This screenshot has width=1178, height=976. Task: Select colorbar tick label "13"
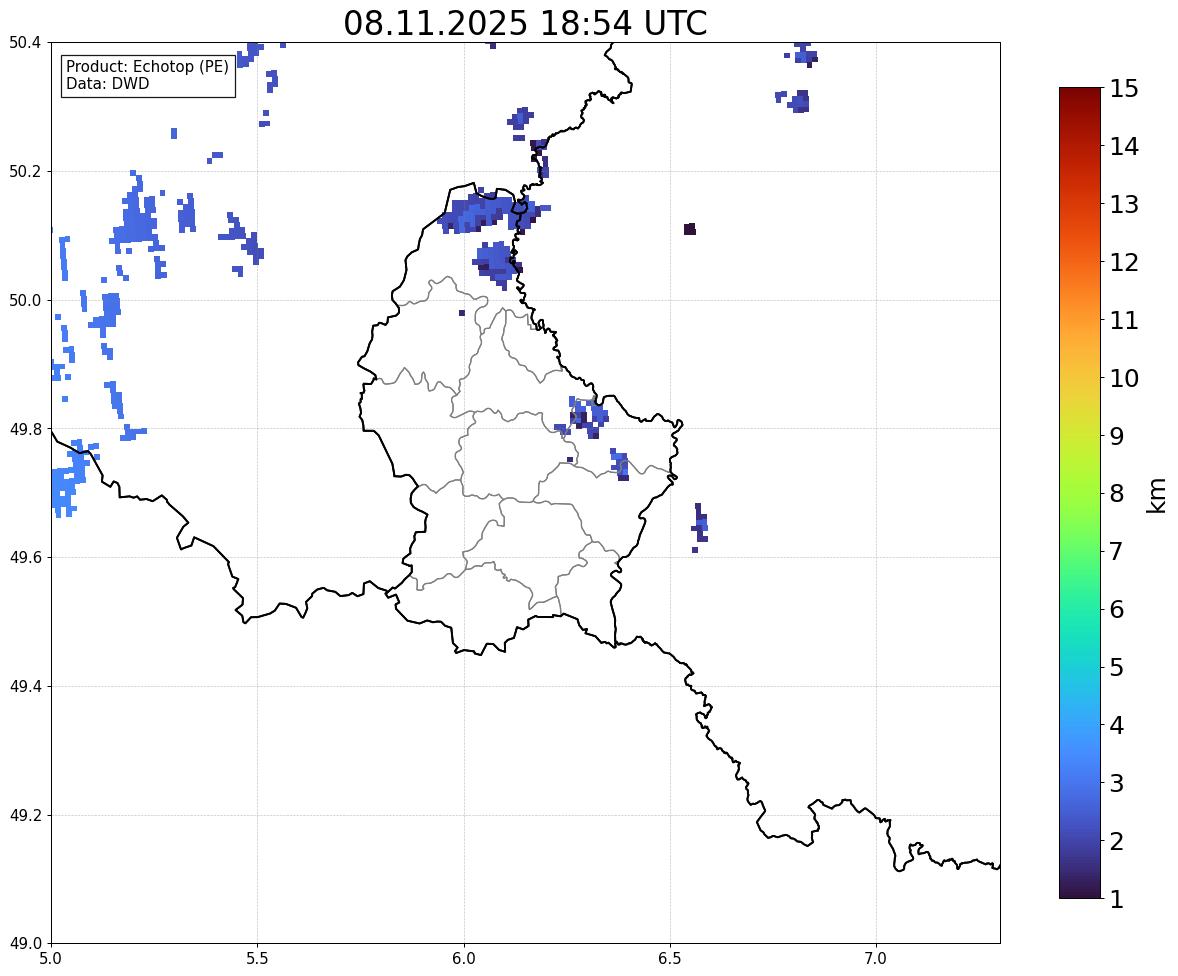pyautogui.click(x=1124, y=204)
